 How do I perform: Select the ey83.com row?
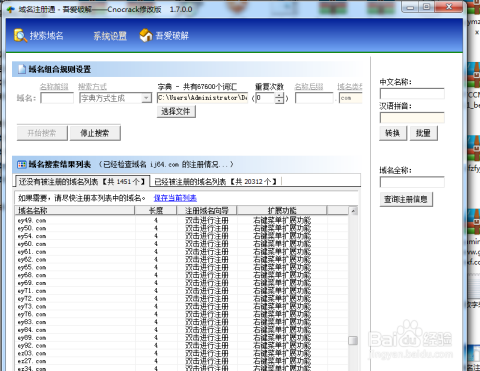click(x=181, y=322)
